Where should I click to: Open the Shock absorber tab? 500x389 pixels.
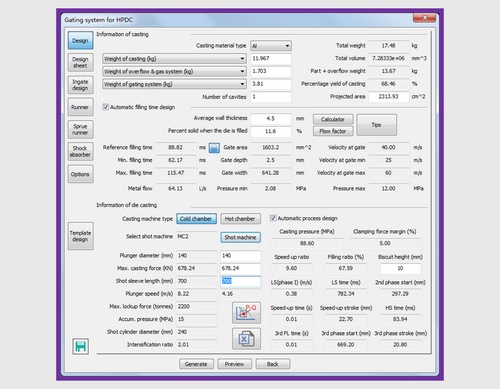pos(80,152)
